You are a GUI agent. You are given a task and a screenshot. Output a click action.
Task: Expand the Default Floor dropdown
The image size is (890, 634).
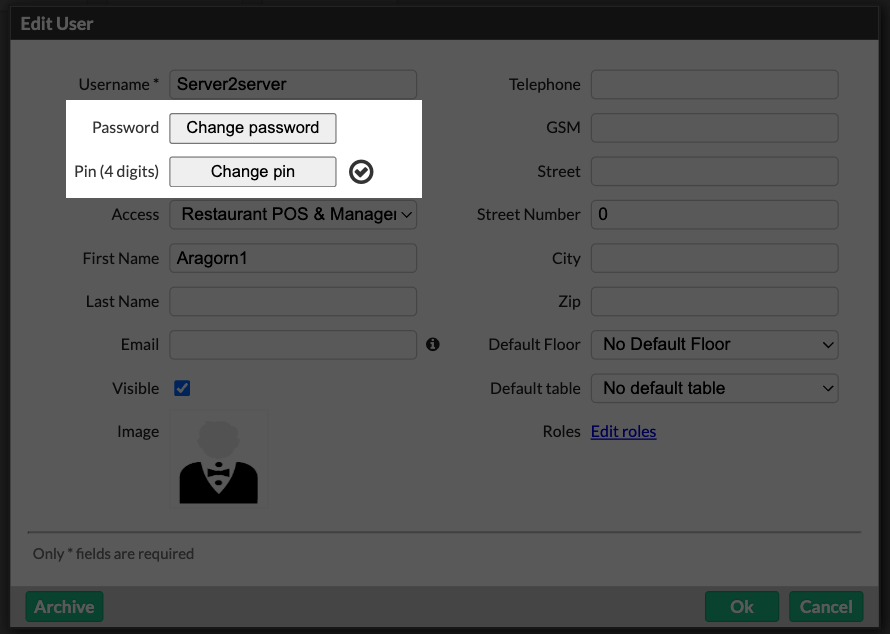(714, 344)
